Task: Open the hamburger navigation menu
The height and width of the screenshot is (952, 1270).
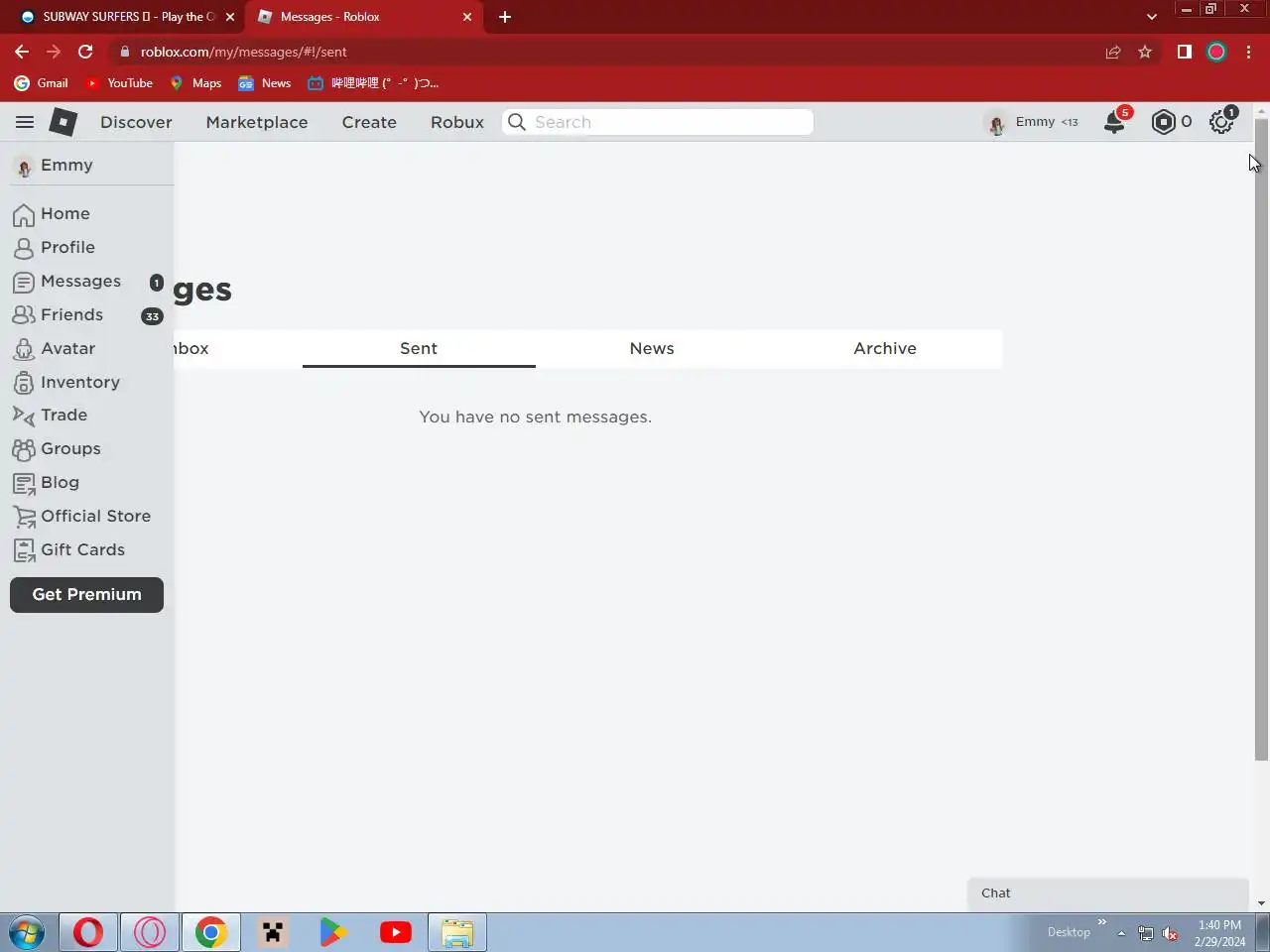Action: tap(25, 122)
